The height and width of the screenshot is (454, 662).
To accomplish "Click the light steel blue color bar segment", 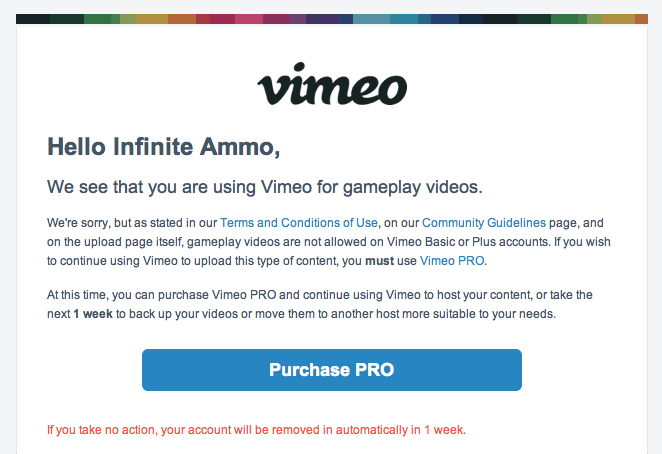I will pyautogui.click(x=372, y=19).
